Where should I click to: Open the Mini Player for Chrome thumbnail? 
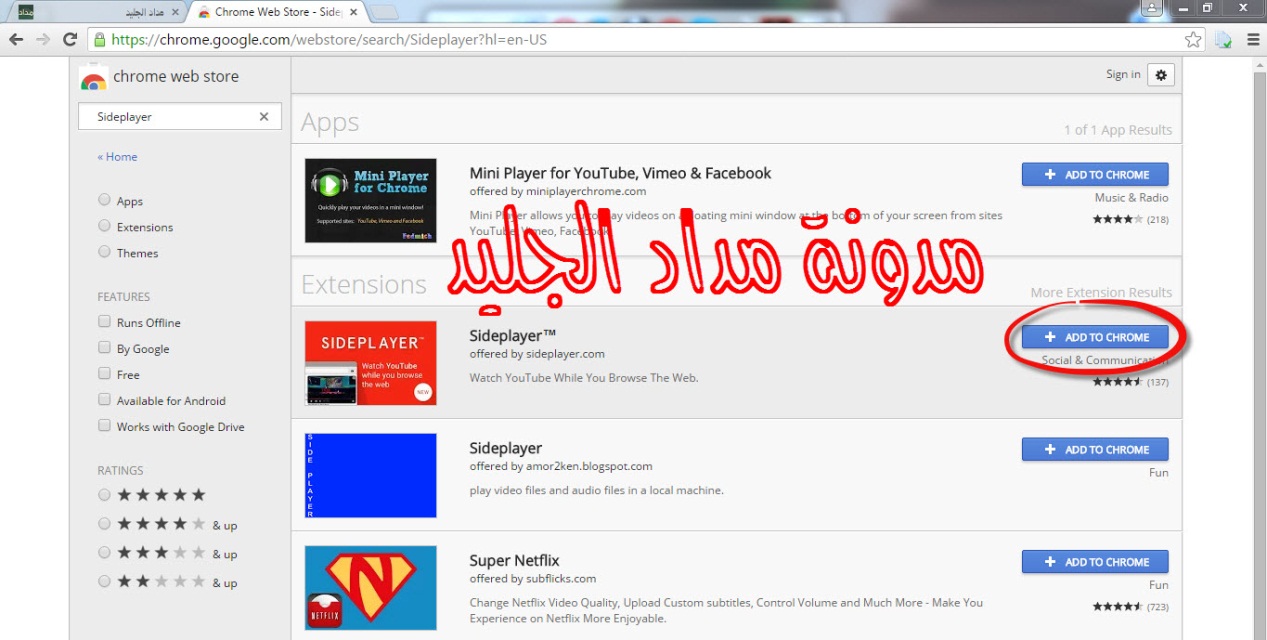(x=371, y=200)
